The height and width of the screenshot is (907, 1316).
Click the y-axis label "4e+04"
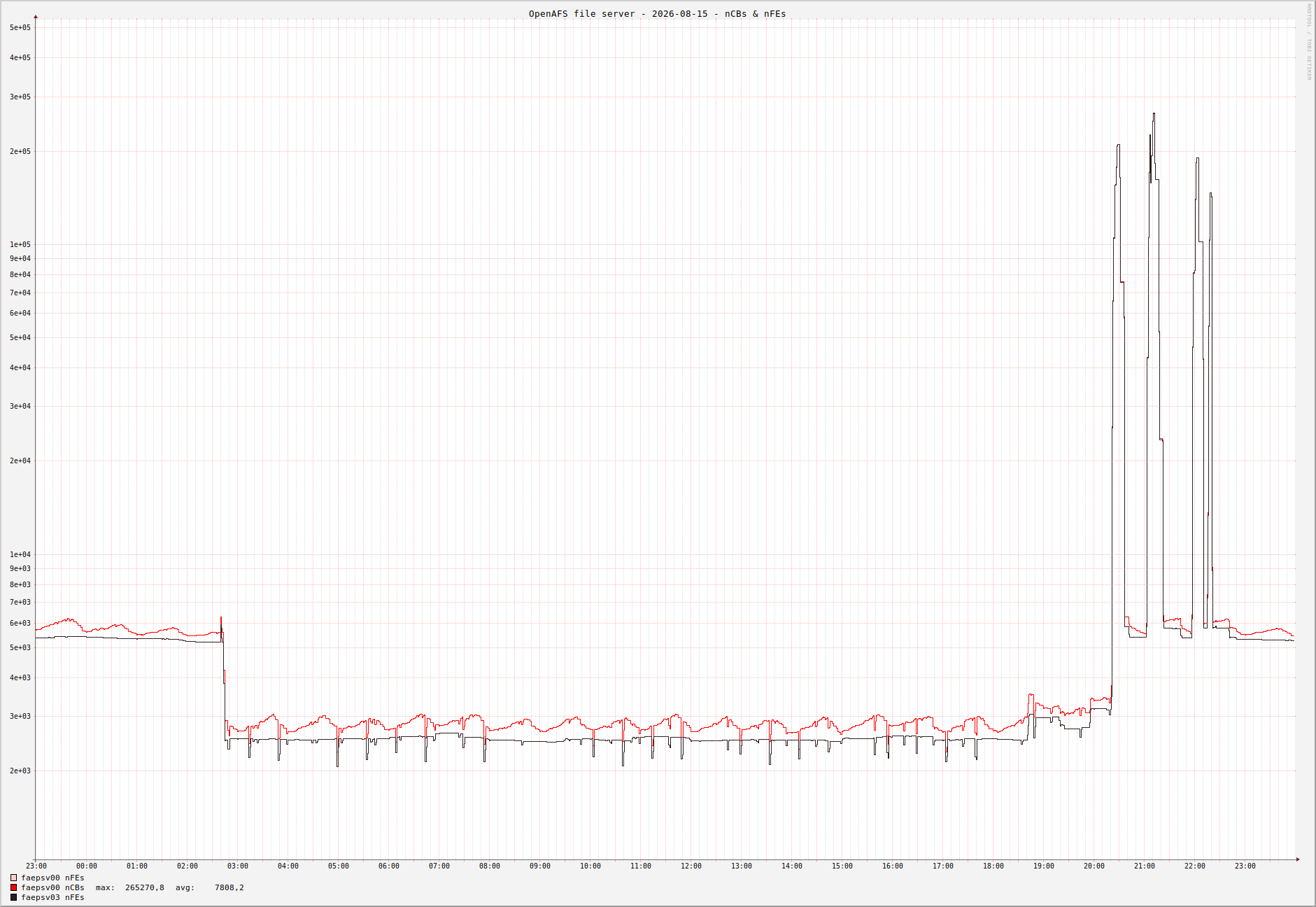[x=20, y=367]
